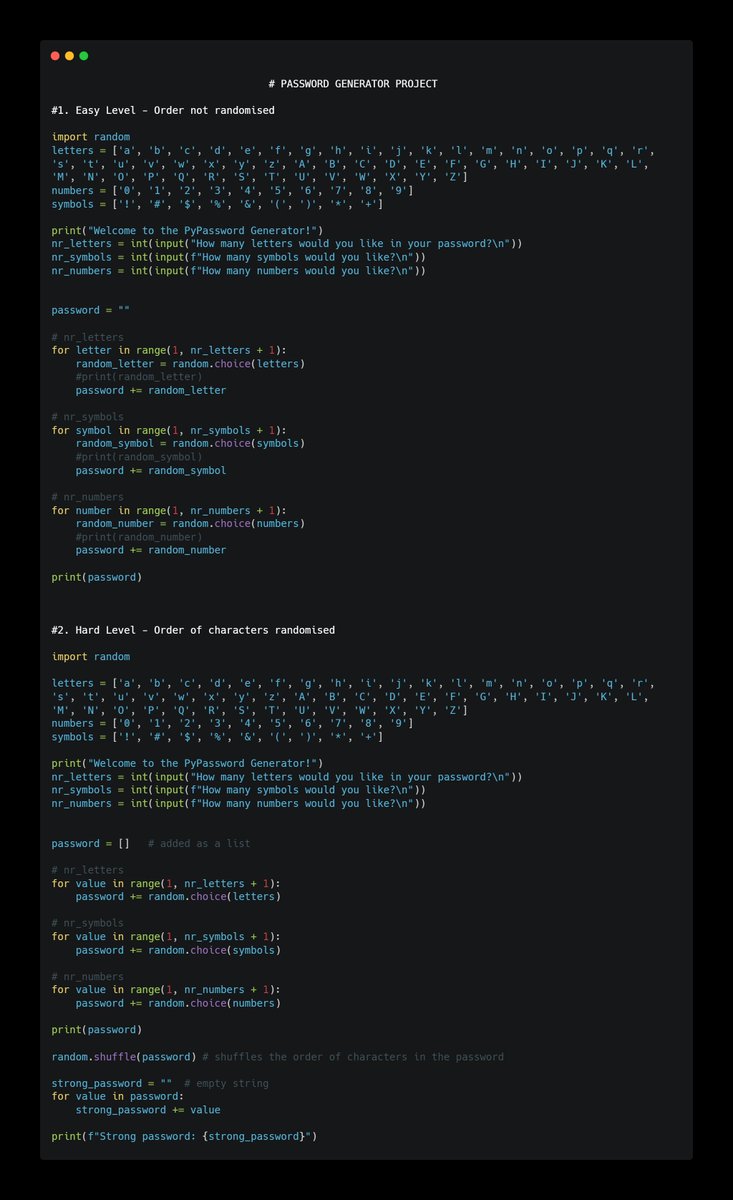Click the 'password = ""' empty string line
This screenshot has height=1200, width=733.
[x=91, y=310]
